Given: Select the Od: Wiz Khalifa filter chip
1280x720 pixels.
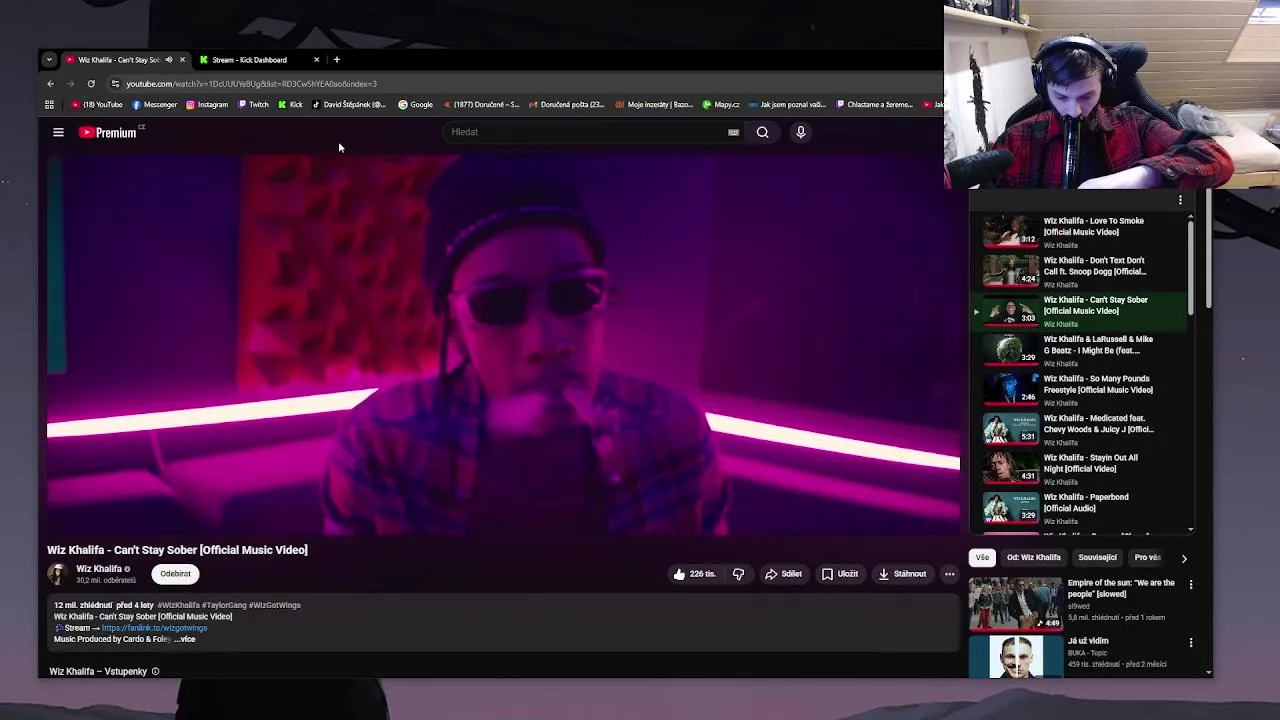Looking at the screenshot, I should (x=1033, y=558).
